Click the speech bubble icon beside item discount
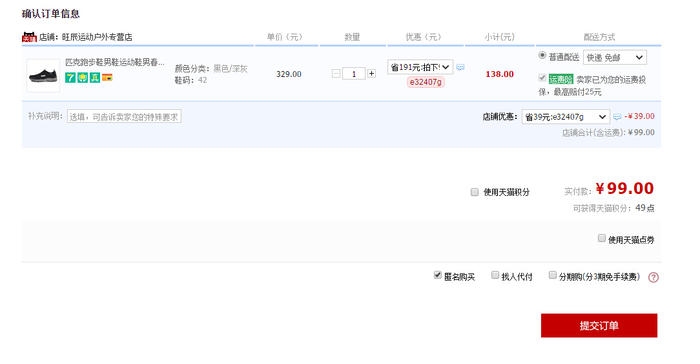 click(x=460, y=67)
